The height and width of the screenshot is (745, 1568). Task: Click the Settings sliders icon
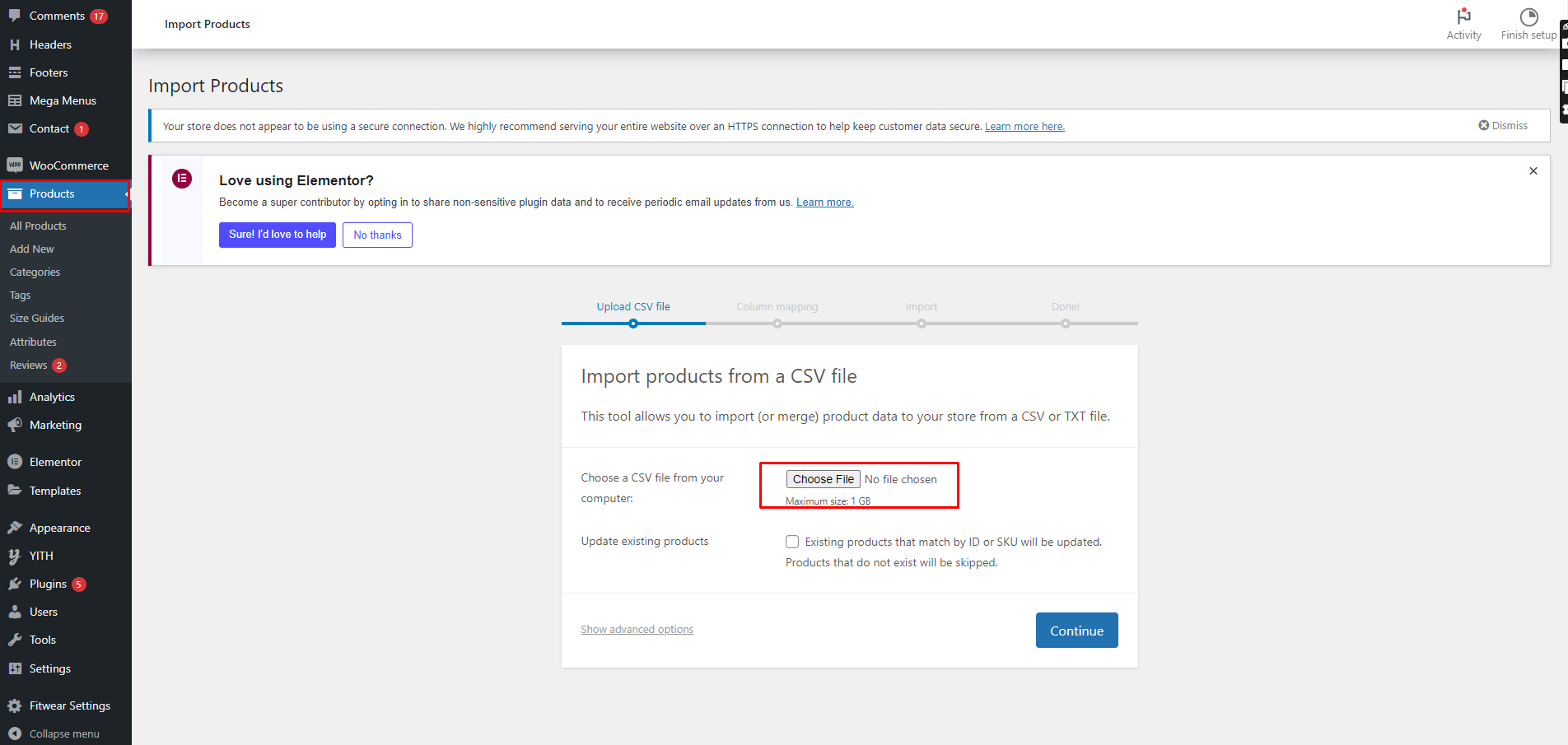15,668
